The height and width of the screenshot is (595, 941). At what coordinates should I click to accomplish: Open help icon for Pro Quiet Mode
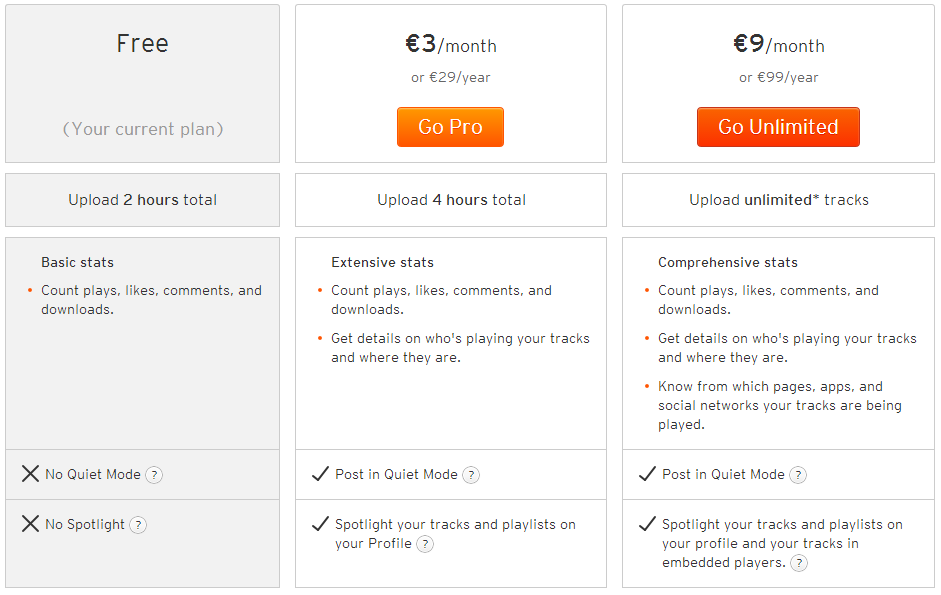(471, 475)
